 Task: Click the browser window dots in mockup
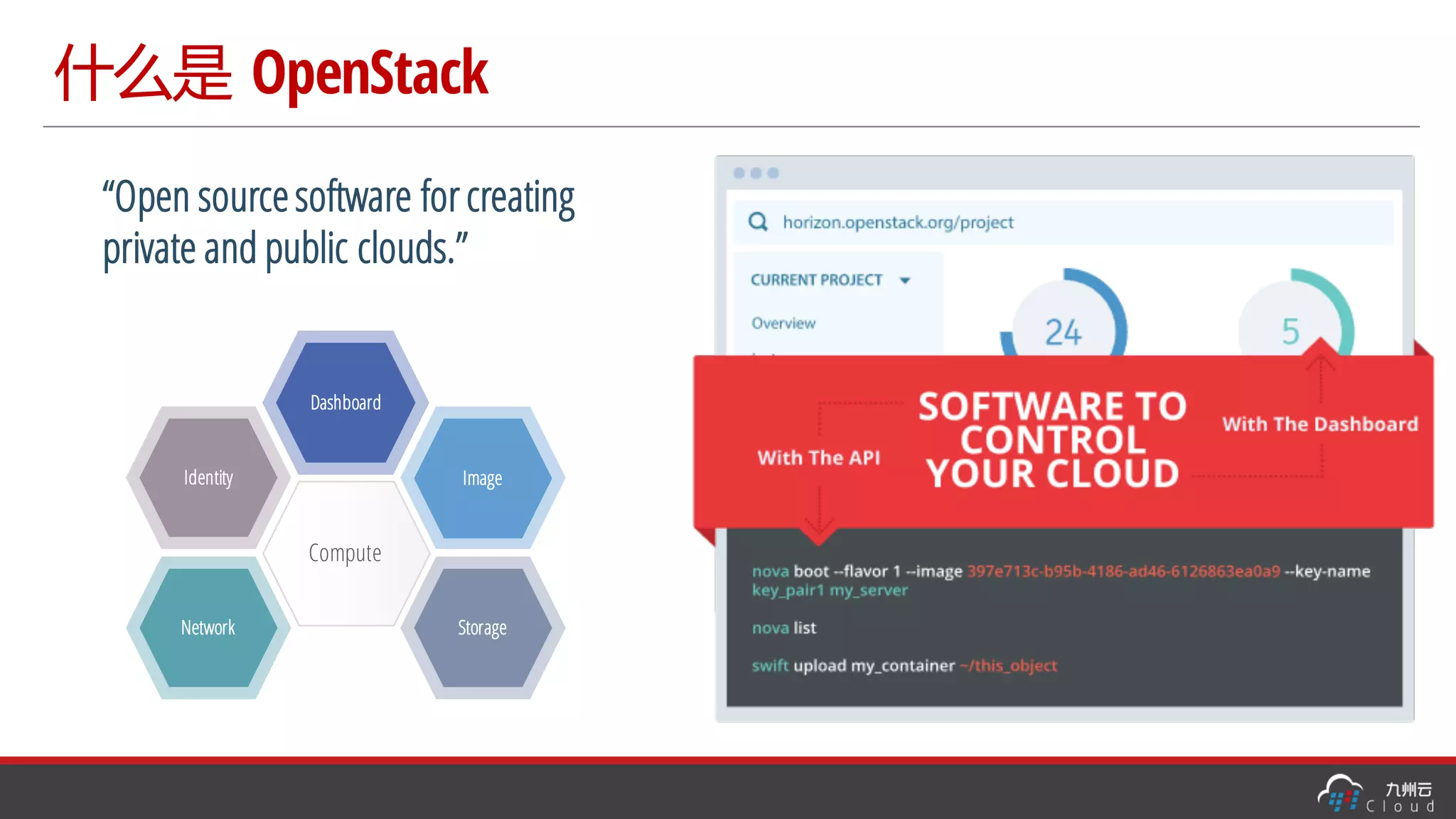[756, 173]
